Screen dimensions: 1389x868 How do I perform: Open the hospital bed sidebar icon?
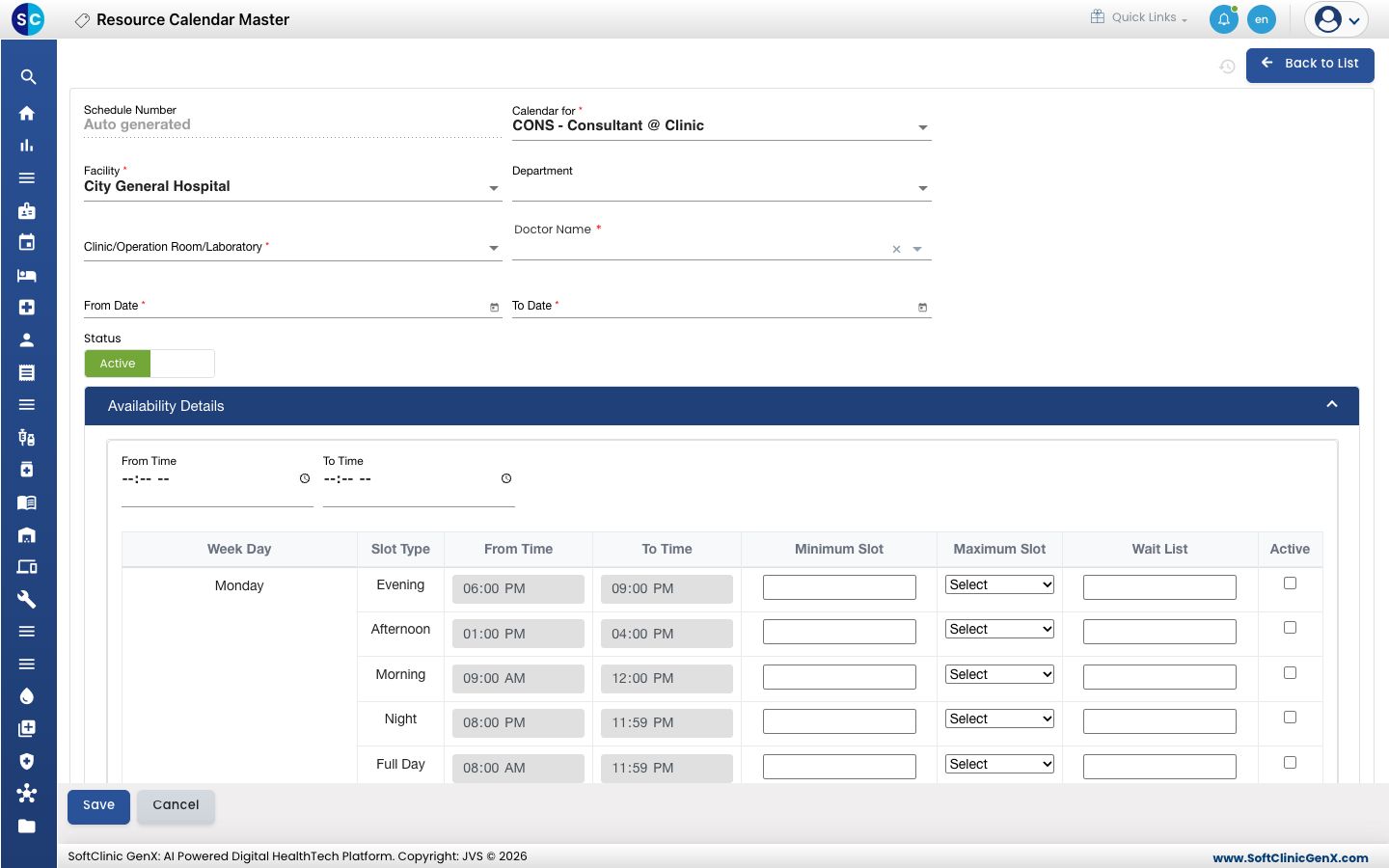(27, 275)
